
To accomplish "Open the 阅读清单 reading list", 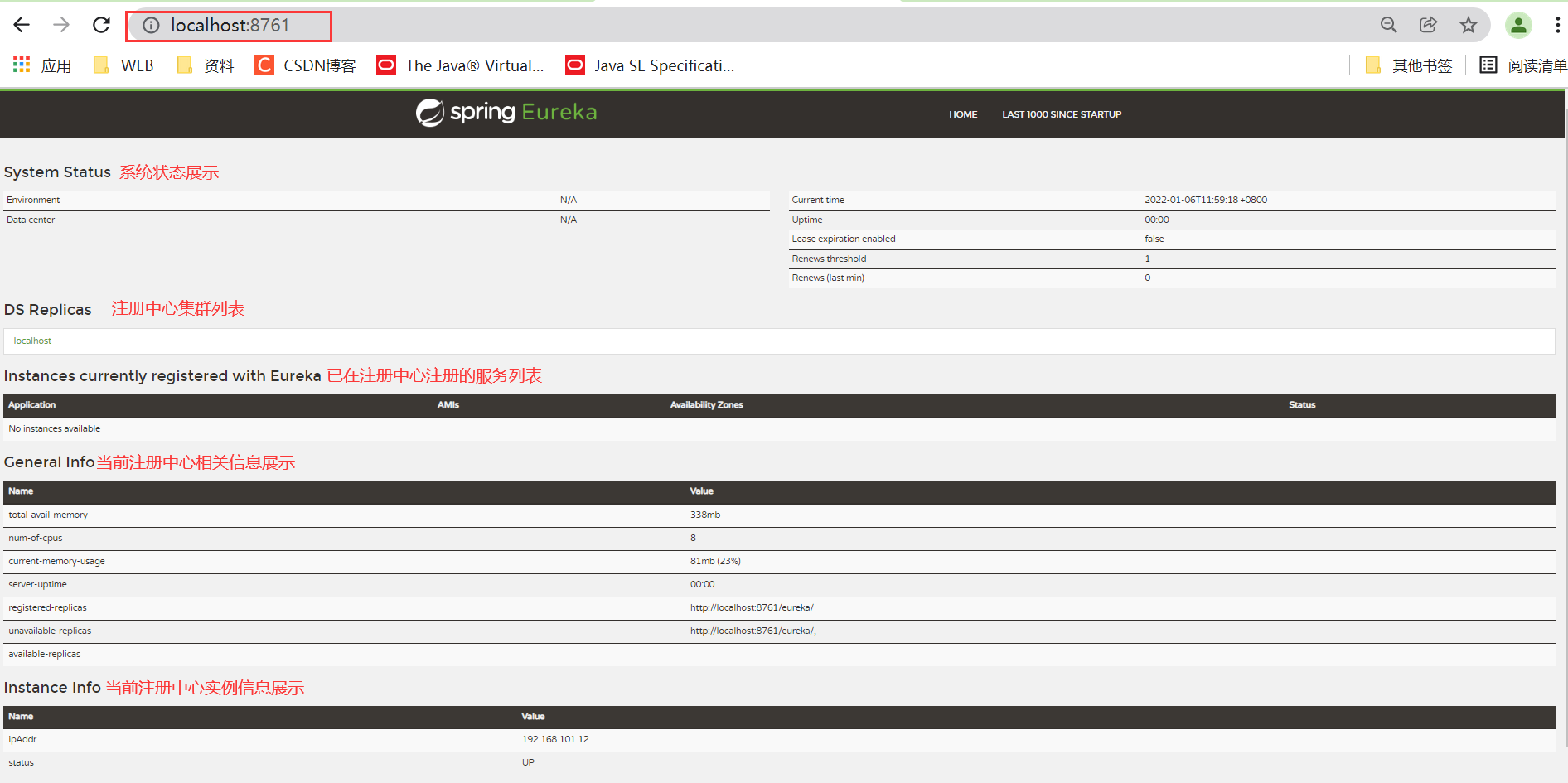I will point(1523,65).
